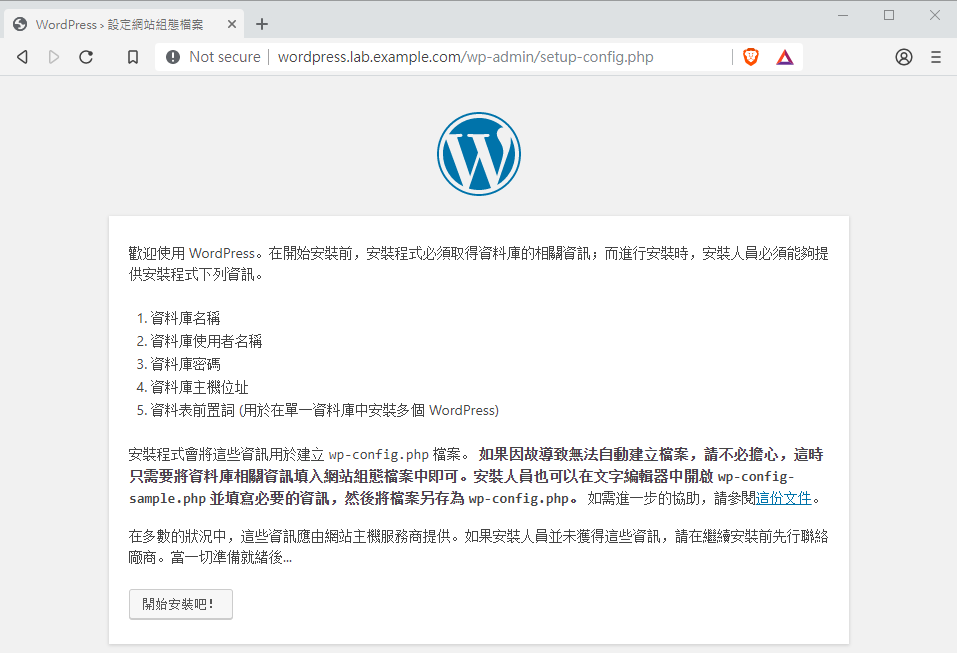Click the Not secure label
This screenshot has width=957, height=653.
[x=225, y=57]
